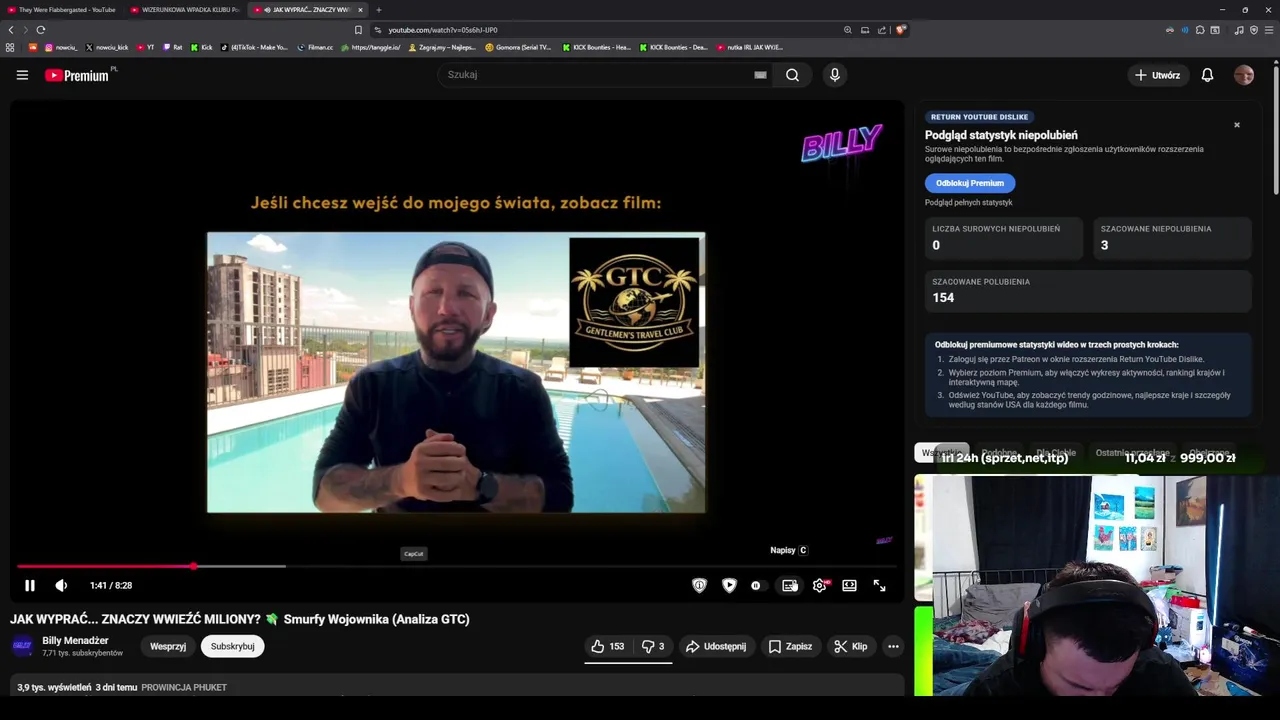Open the YouTube guide hamburger menu
Image resolution: width=1280 pixels, height=720 pixels.
22,75
